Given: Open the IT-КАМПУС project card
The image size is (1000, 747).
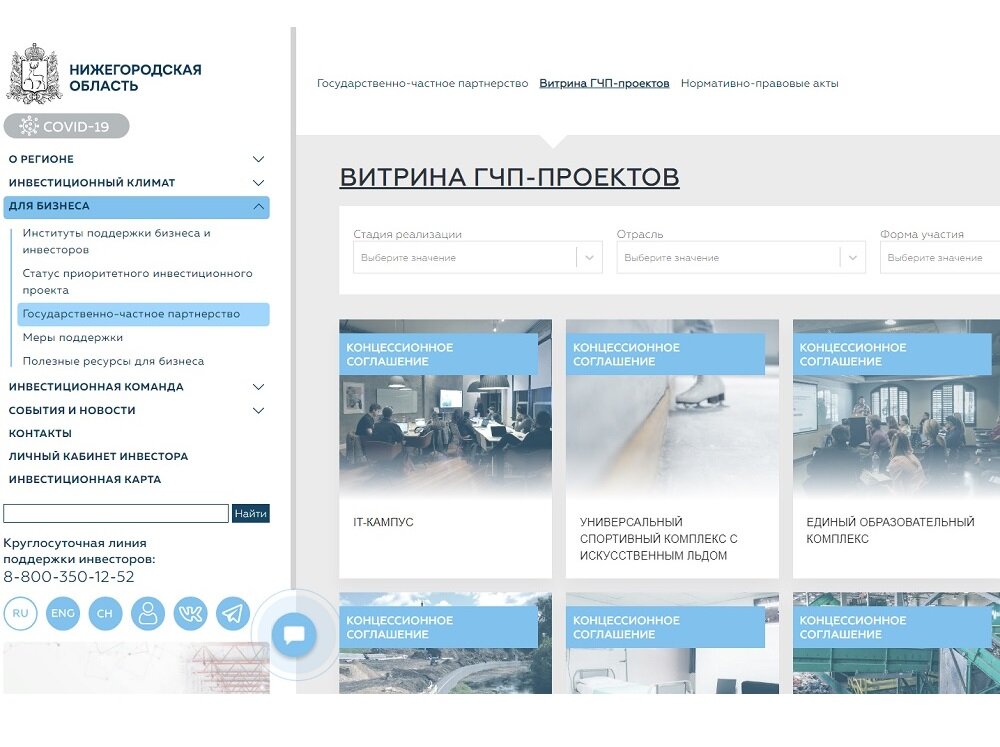Looking at the screenshot, I should click(445, 448).
